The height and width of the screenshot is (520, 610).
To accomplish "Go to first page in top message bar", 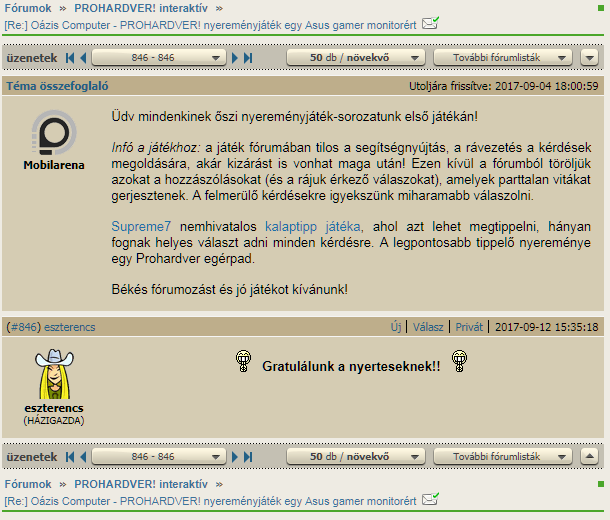I will click(70, 58).
